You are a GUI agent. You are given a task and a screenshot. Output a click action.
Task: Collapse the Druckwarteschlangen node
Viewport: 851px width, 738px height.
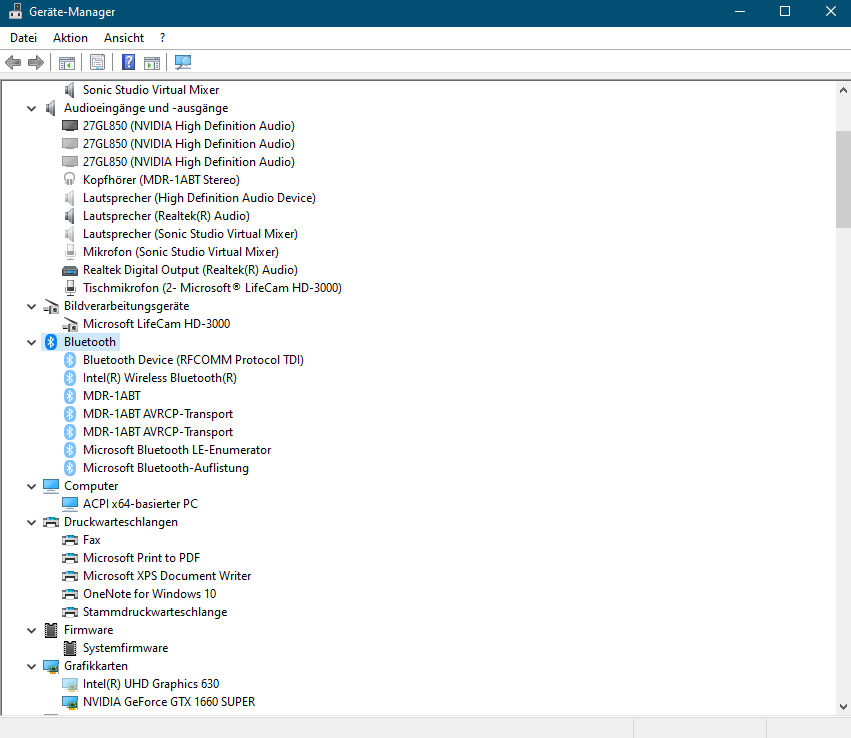[x=31, y=523]
